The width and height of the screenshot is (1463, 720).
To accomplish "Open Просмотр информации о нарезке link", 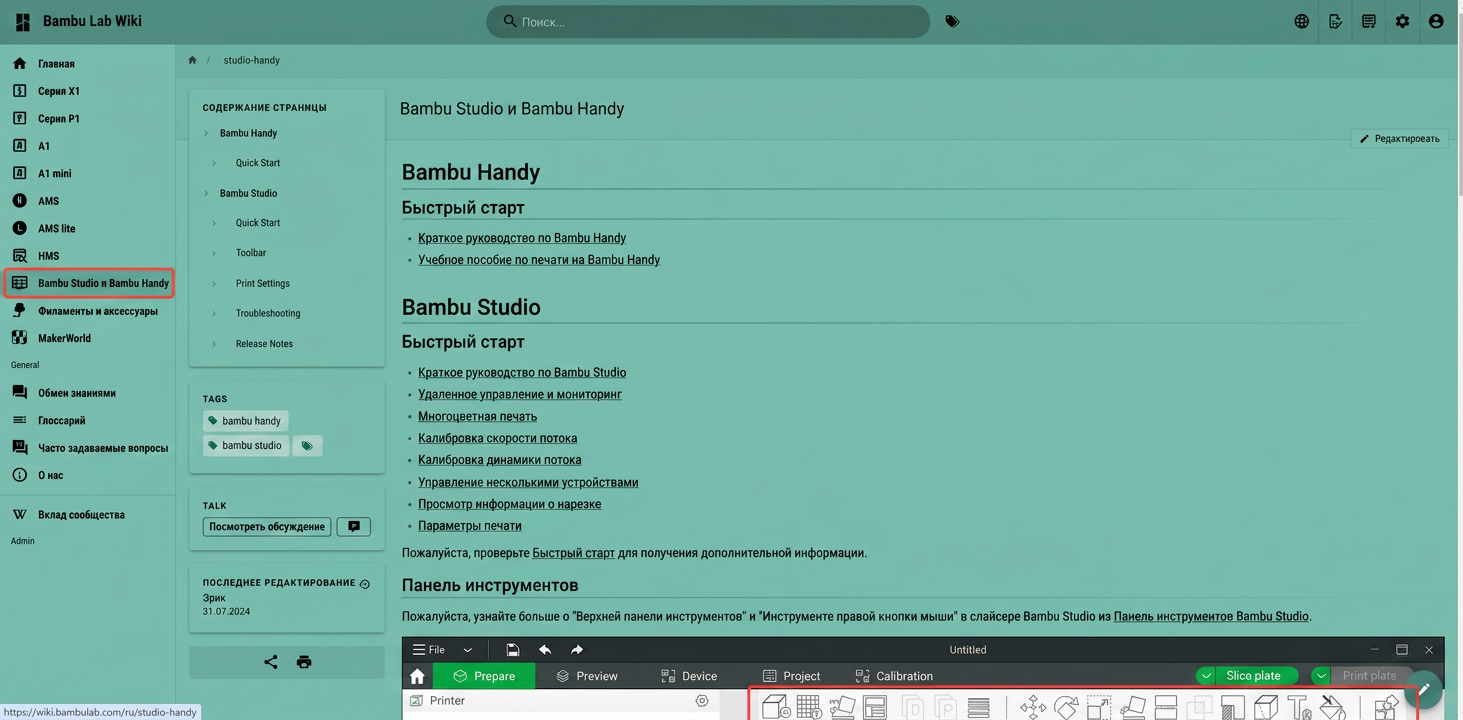I will tap(510, 504).
